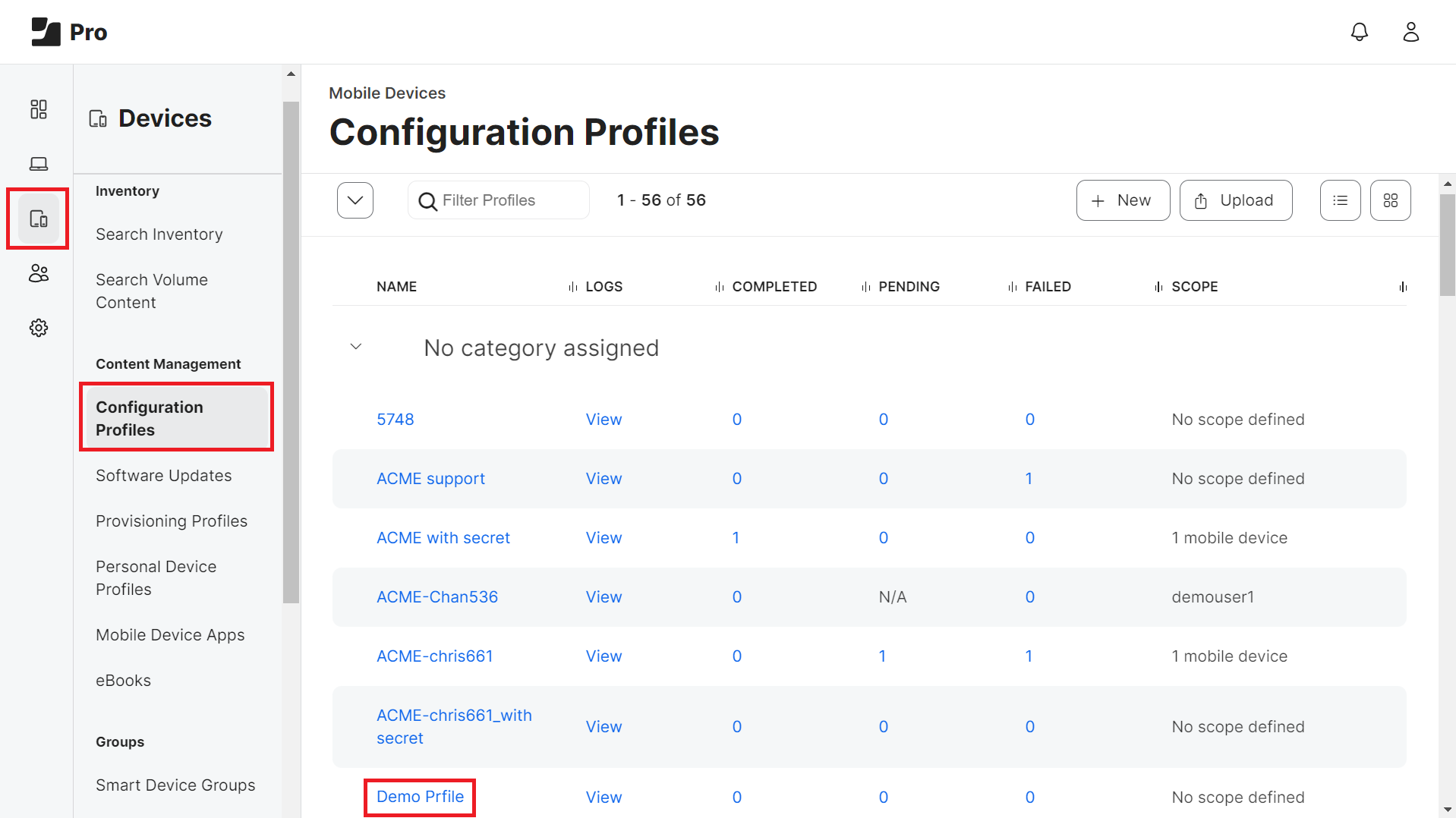Click the Devices heading icon in sidebar

(98, 119)
